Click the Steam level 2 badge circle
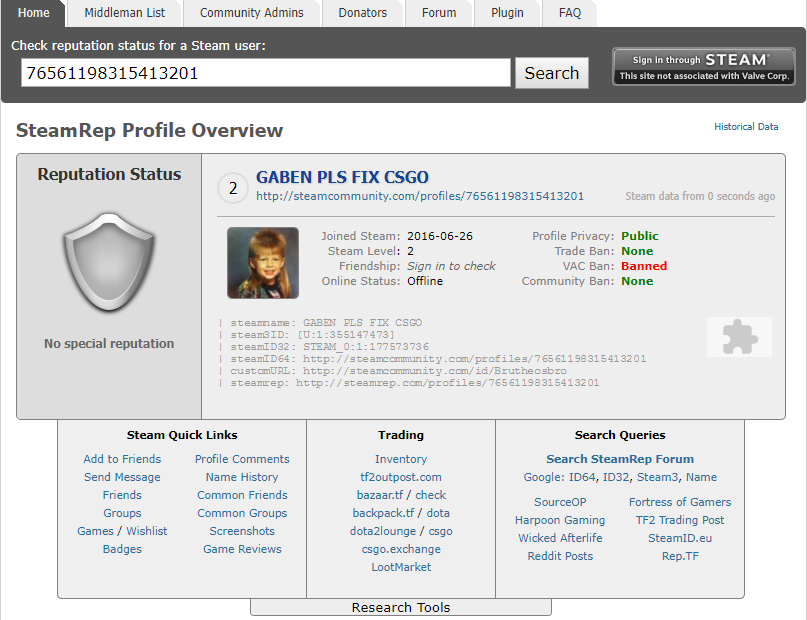The width and height of the screenshot is (807, 620). click(233, 188)
